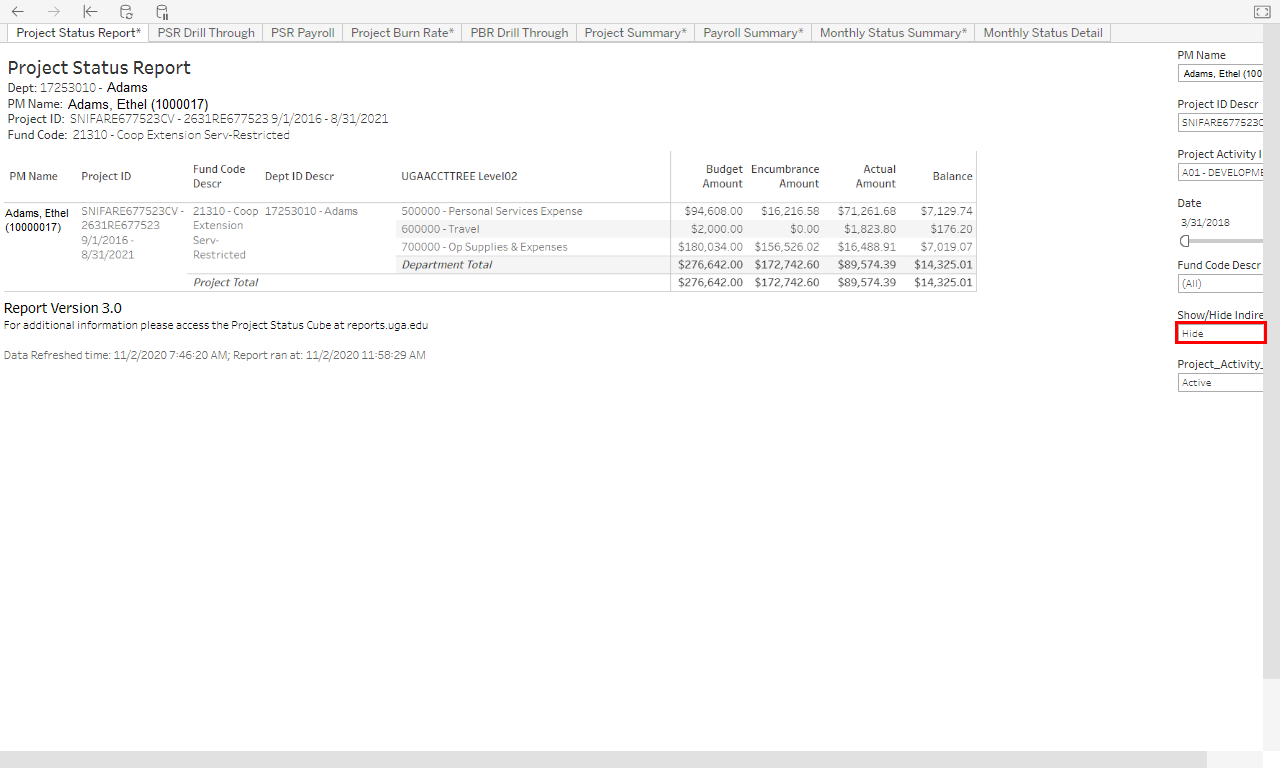Click the Actual Amount column header
Screen dimensions: 1280x768
coord(876,176)
